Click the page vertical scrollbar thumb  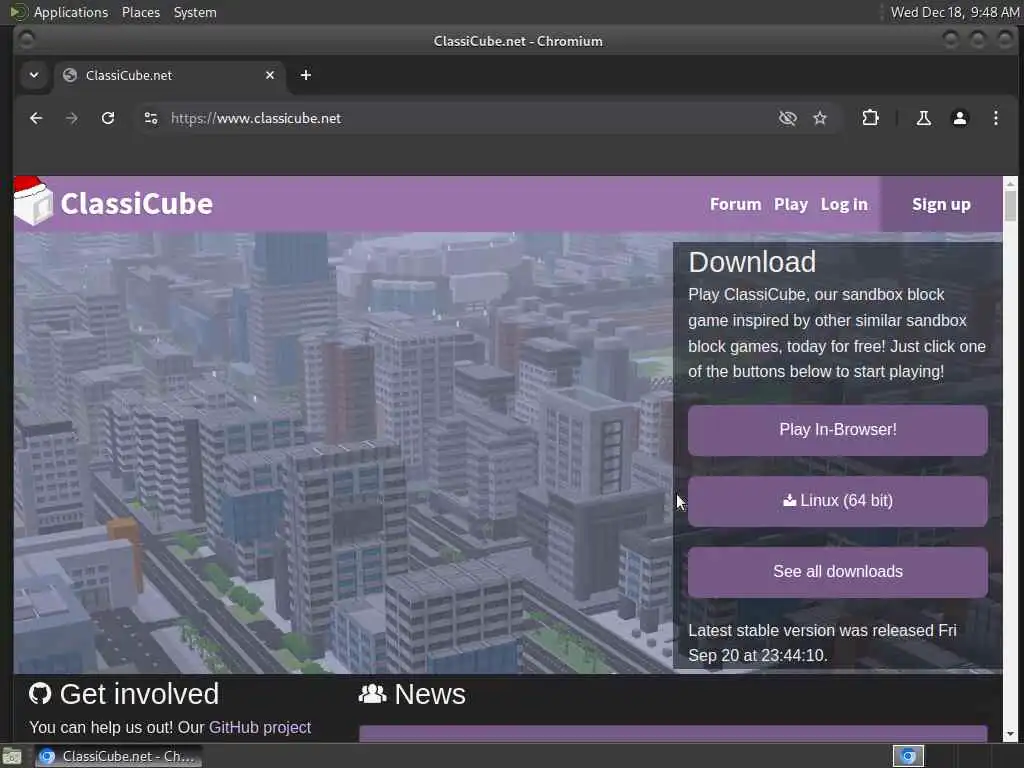(x=1010, y=205)
